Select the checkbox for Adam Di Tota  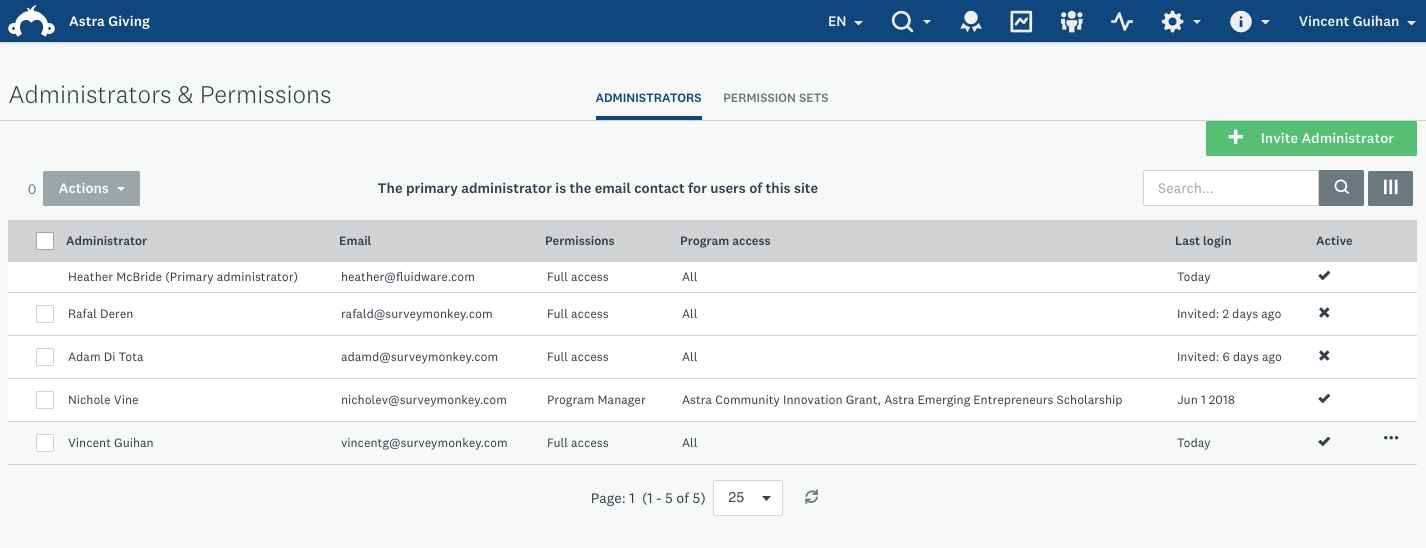[45, 357]
